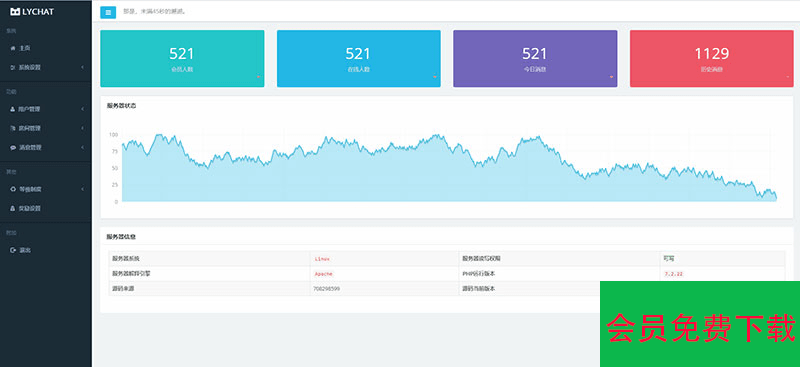800x367 pixels.
Task: Click the 房间管理 room icon
Action: [x=13, y=128]
